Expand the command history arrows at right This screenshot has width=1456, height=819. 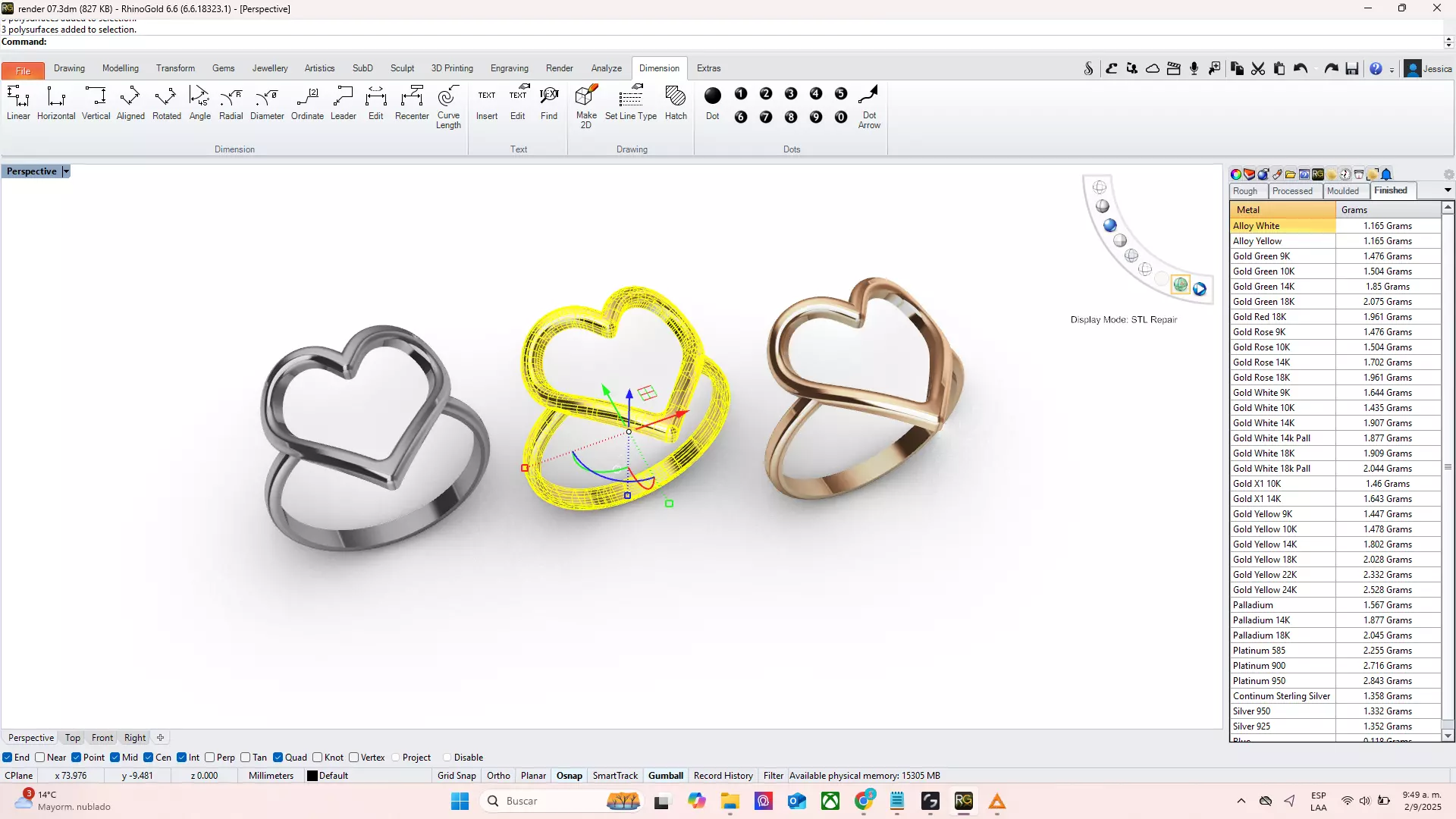coord(1448,42)
